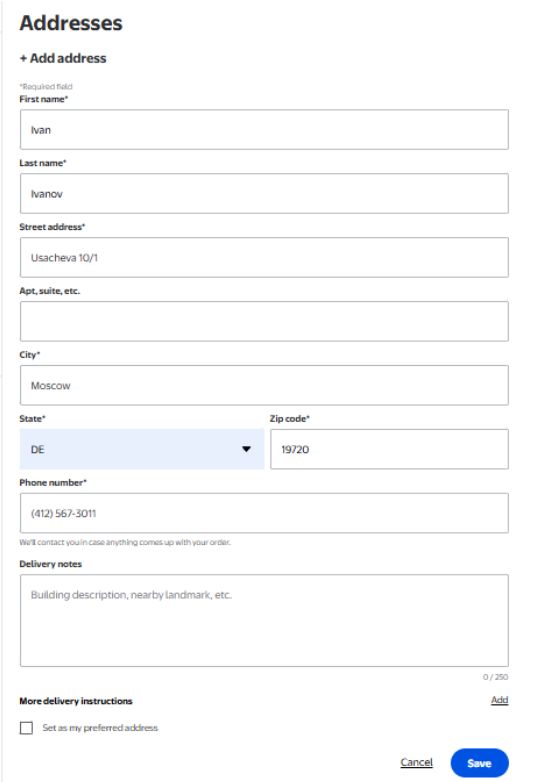Open the State dropdown showing DE
The width and height of the screenshot is (541, 782).
[x=142, y=449]
